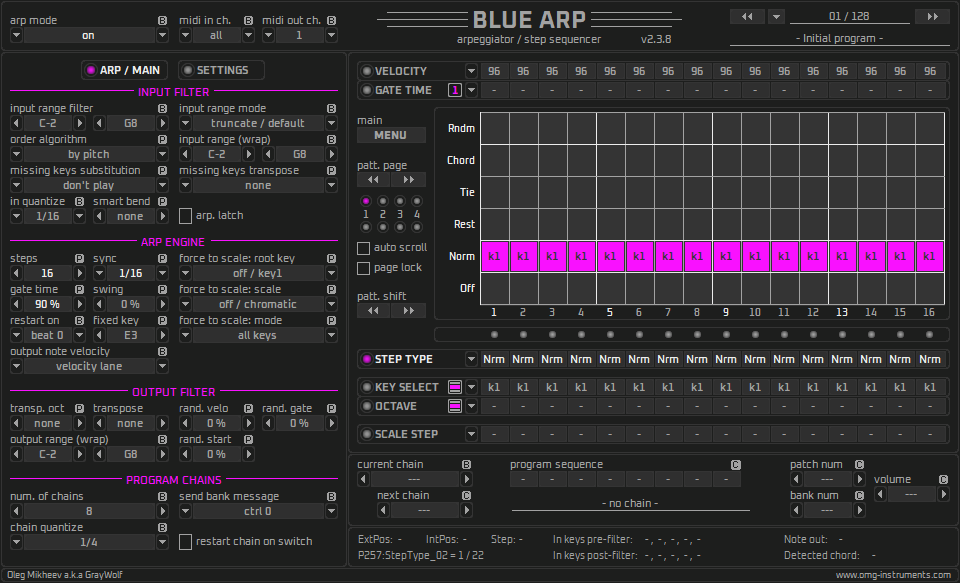960x583 pixels.
Task: Increase bank num with right arrow
Action: pyautogui.click(x=860, y=510)
